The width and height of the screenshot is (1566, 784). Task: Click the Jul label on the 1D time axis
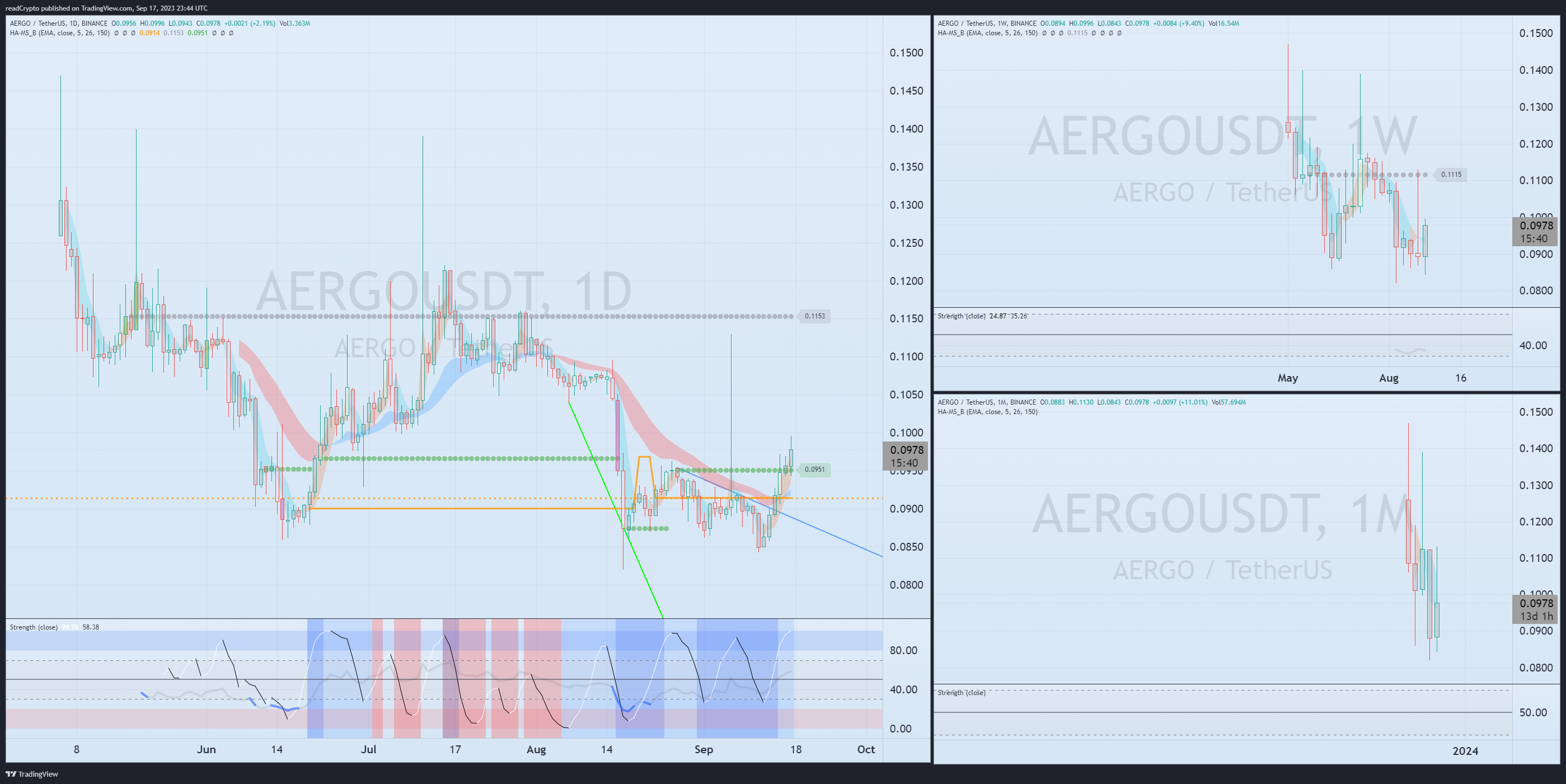[x=368, y=749]
